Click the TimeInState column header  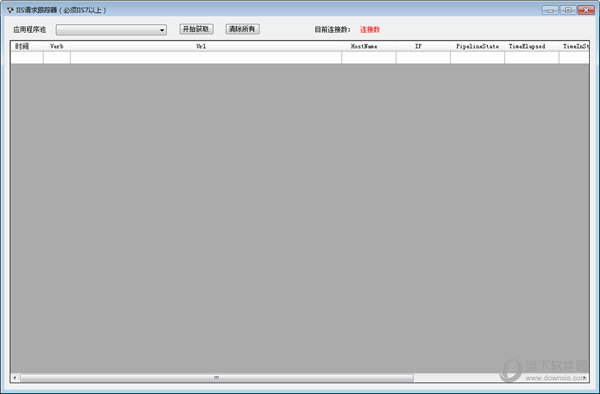click(x=574, y=46)
